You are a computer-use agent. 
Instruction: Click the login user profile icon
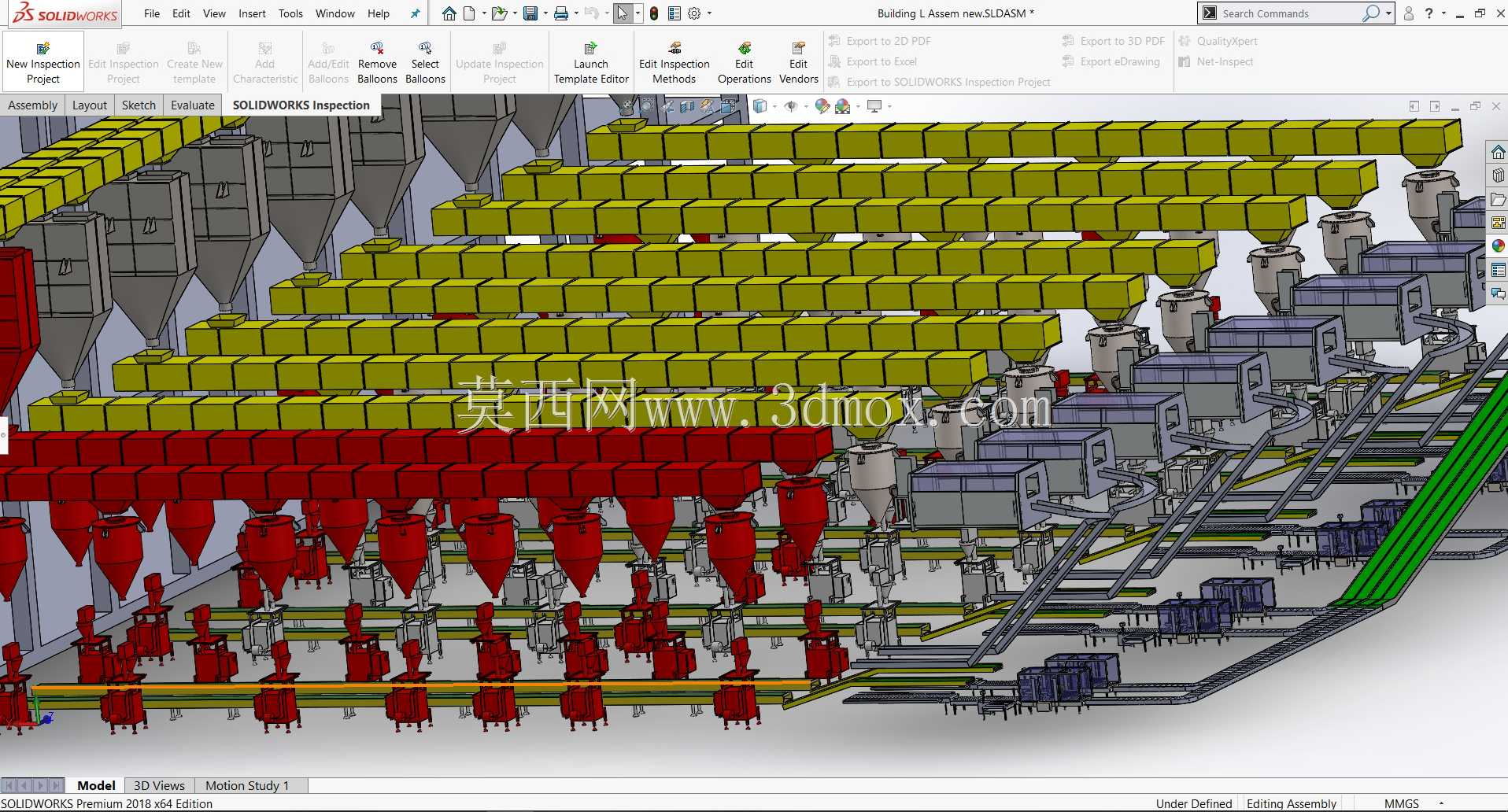(x=1409, y=13)
